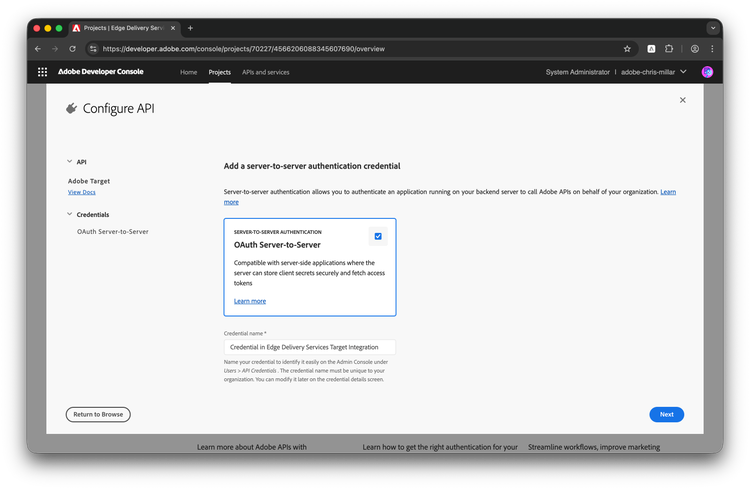This screenshot has height=489, width=750.
Task: Go to the Home tab
Action: coord(188,72)
